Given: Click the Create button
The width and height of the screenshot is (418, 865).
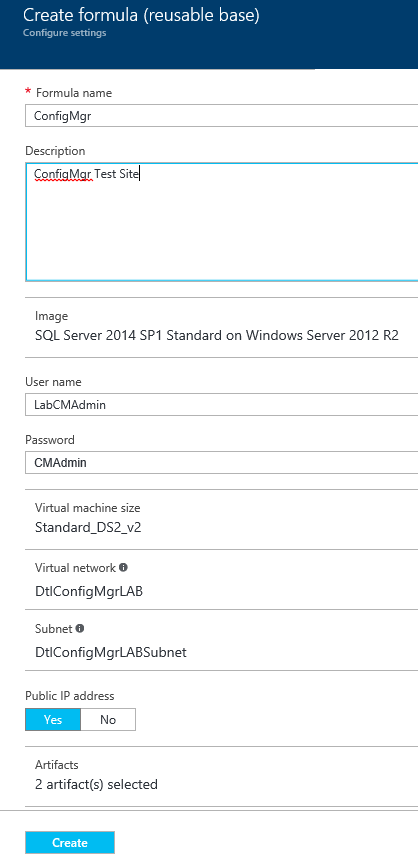Looking at the screenshot, I should click(70, 842).
